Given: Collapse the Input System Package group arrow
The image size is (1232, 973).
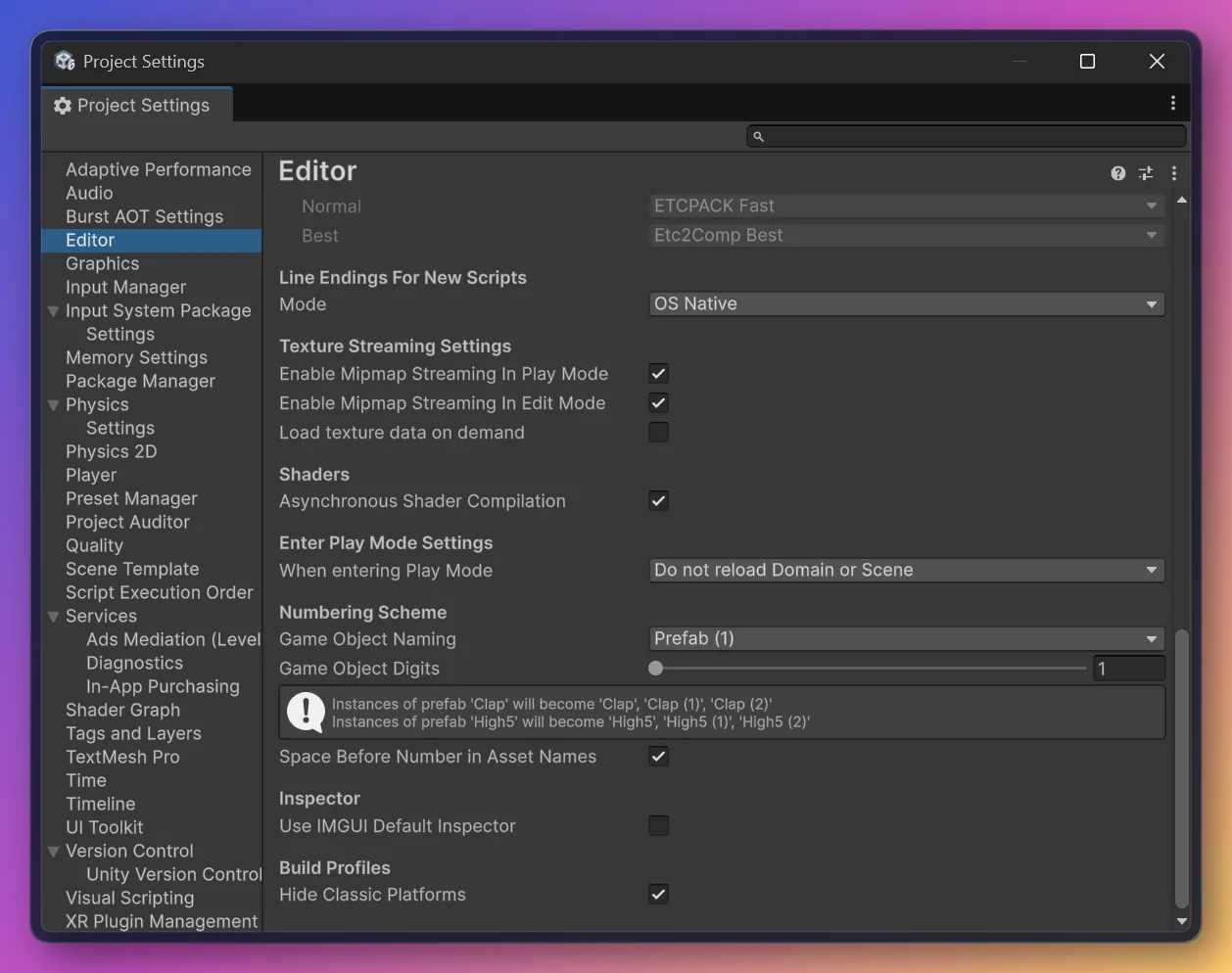Looking at the screenshot, I should coord(54,311).
